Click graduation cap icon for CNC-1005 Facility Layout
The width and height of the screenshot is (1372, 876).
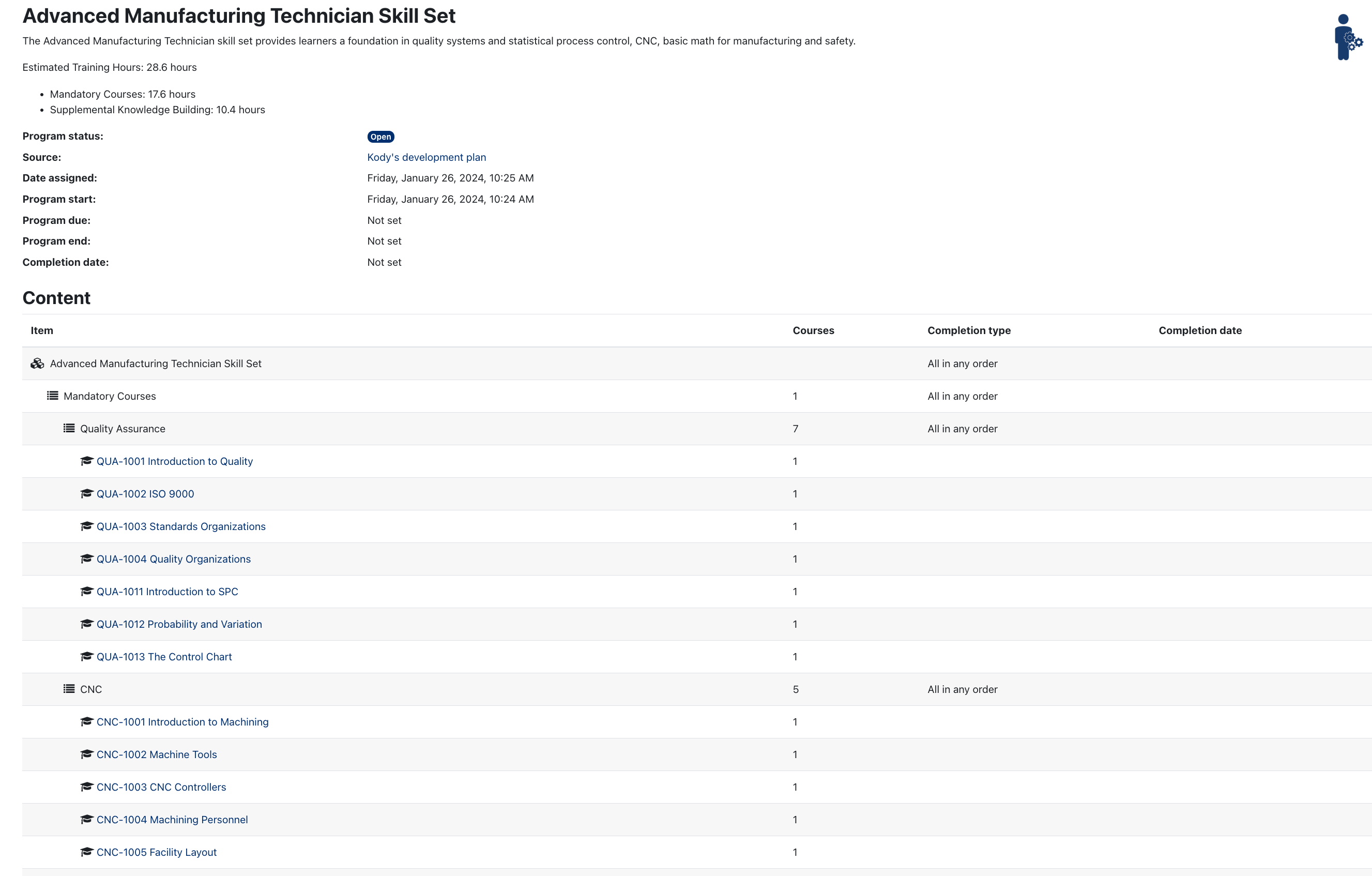pos(87,852)
